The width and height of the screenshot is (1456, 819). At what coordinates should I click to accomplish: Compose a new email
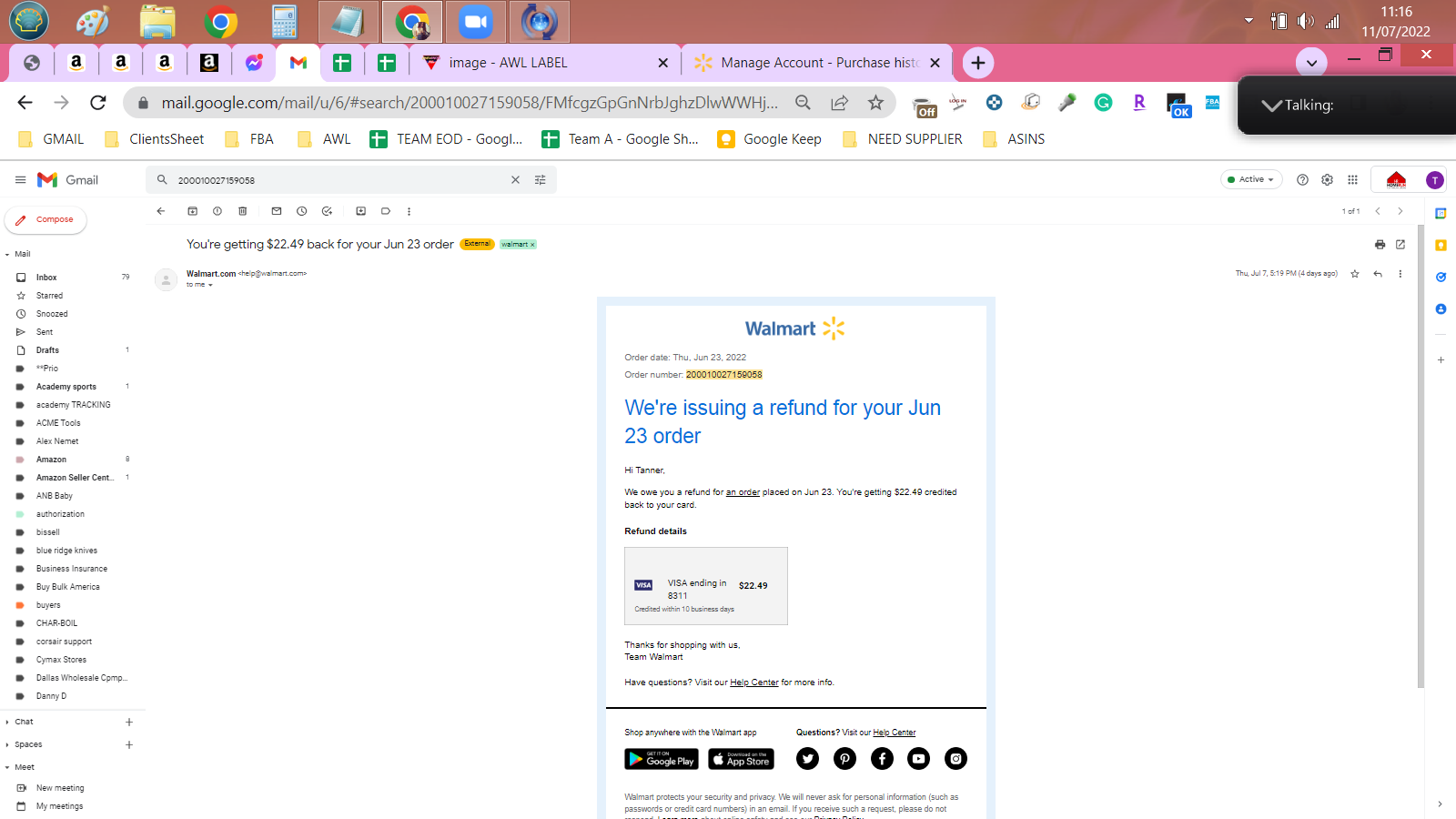pos(45,220)
